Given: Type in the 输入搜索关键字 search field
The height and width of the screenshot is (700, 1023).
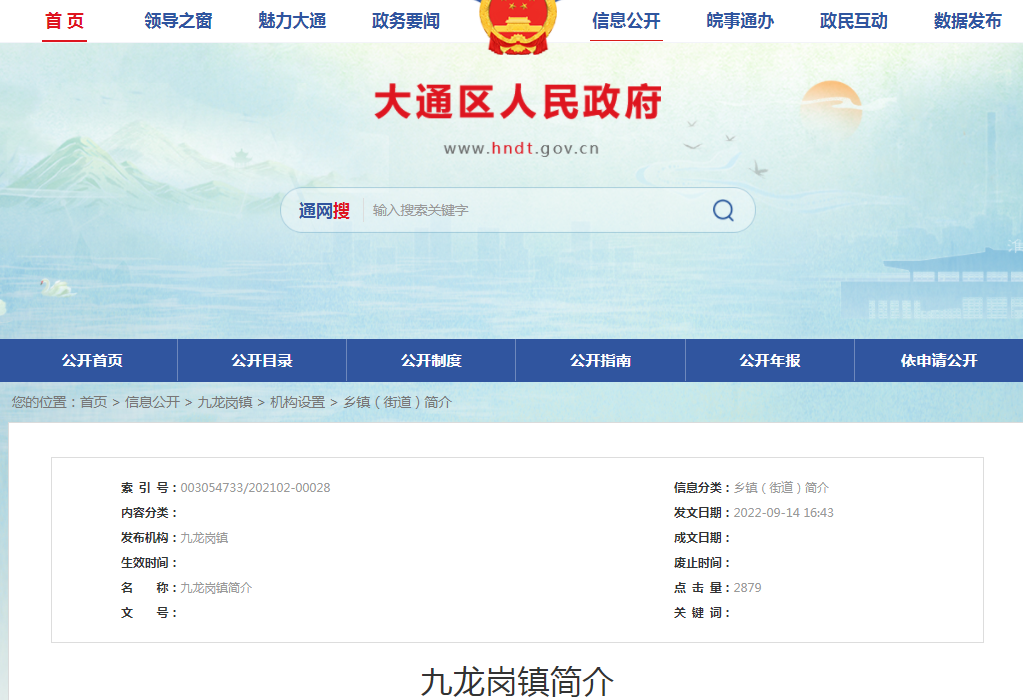Looking at the screenshot, I should pos(530,211).
